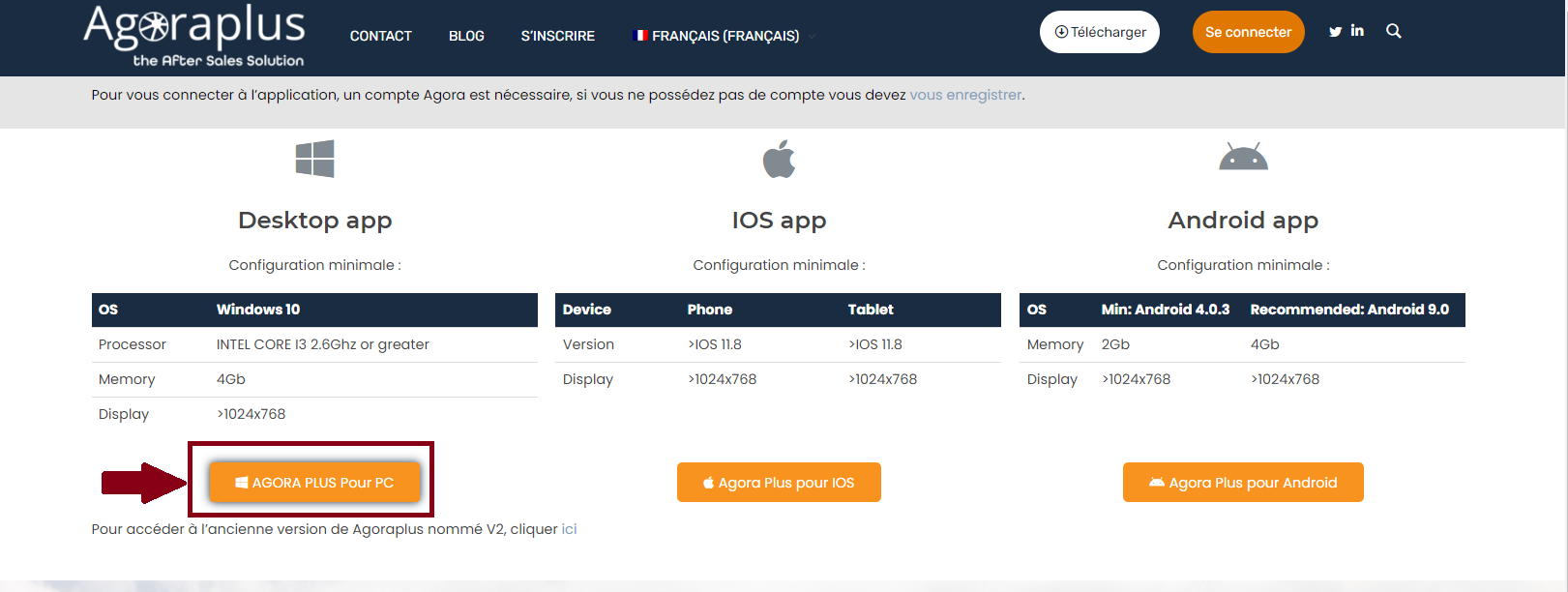This screenshot has width=1568, height=592.
Task: Click the 'Tablet' column header
Action: [x=871, y=310]
